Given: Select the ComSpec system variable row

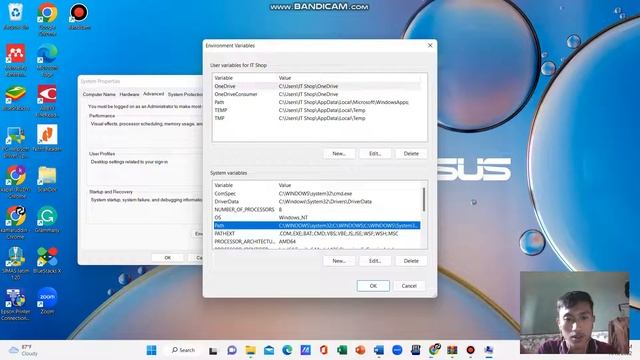Looking at the screenshot, I should coord(317,193).
